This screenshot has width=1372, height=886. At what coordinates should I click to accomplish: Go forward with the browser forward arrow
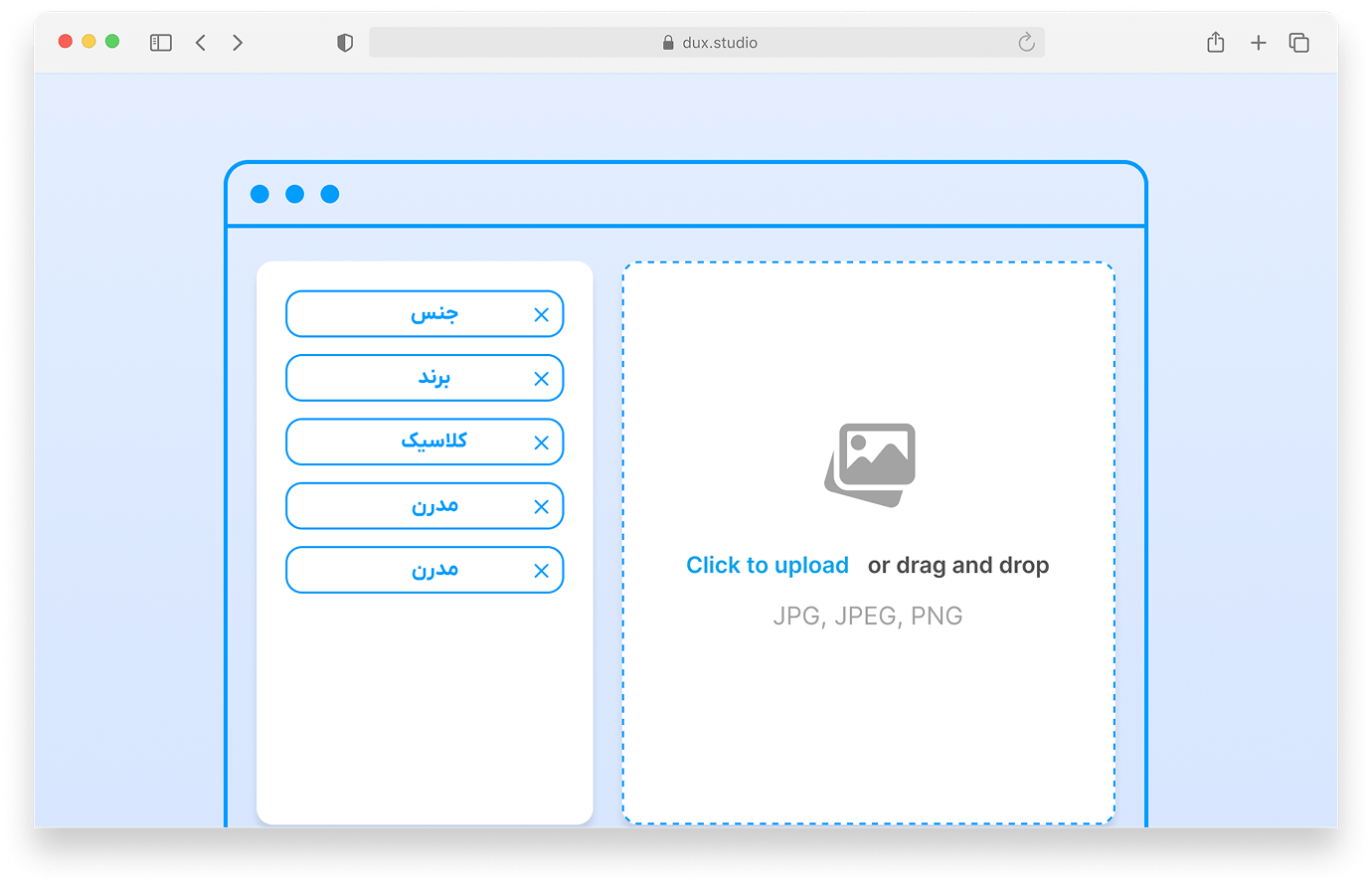coord(238,43)
